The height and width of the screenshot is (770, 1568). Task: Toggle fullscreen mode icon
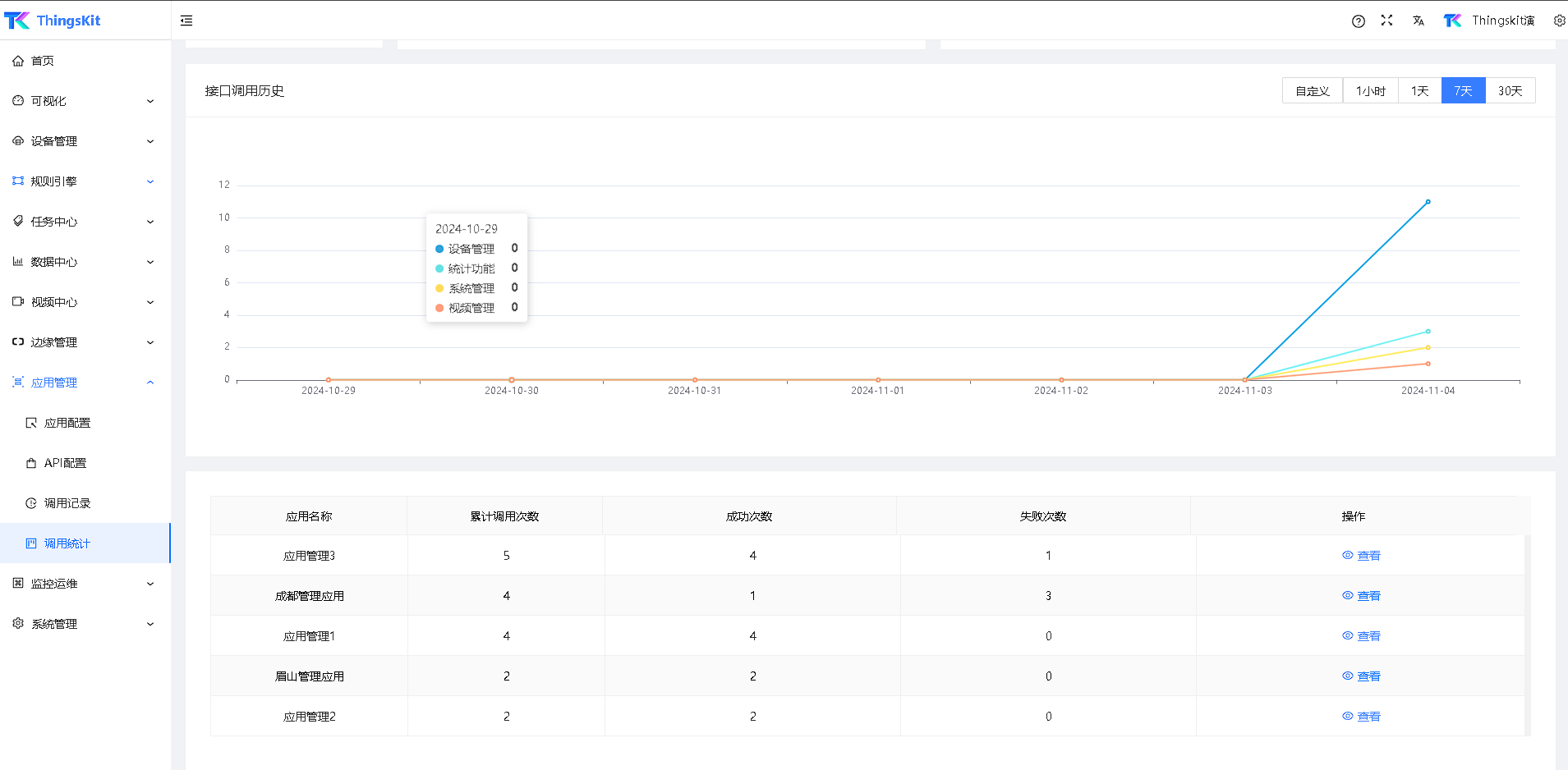pyautogui.click(x=1386, y=21)
